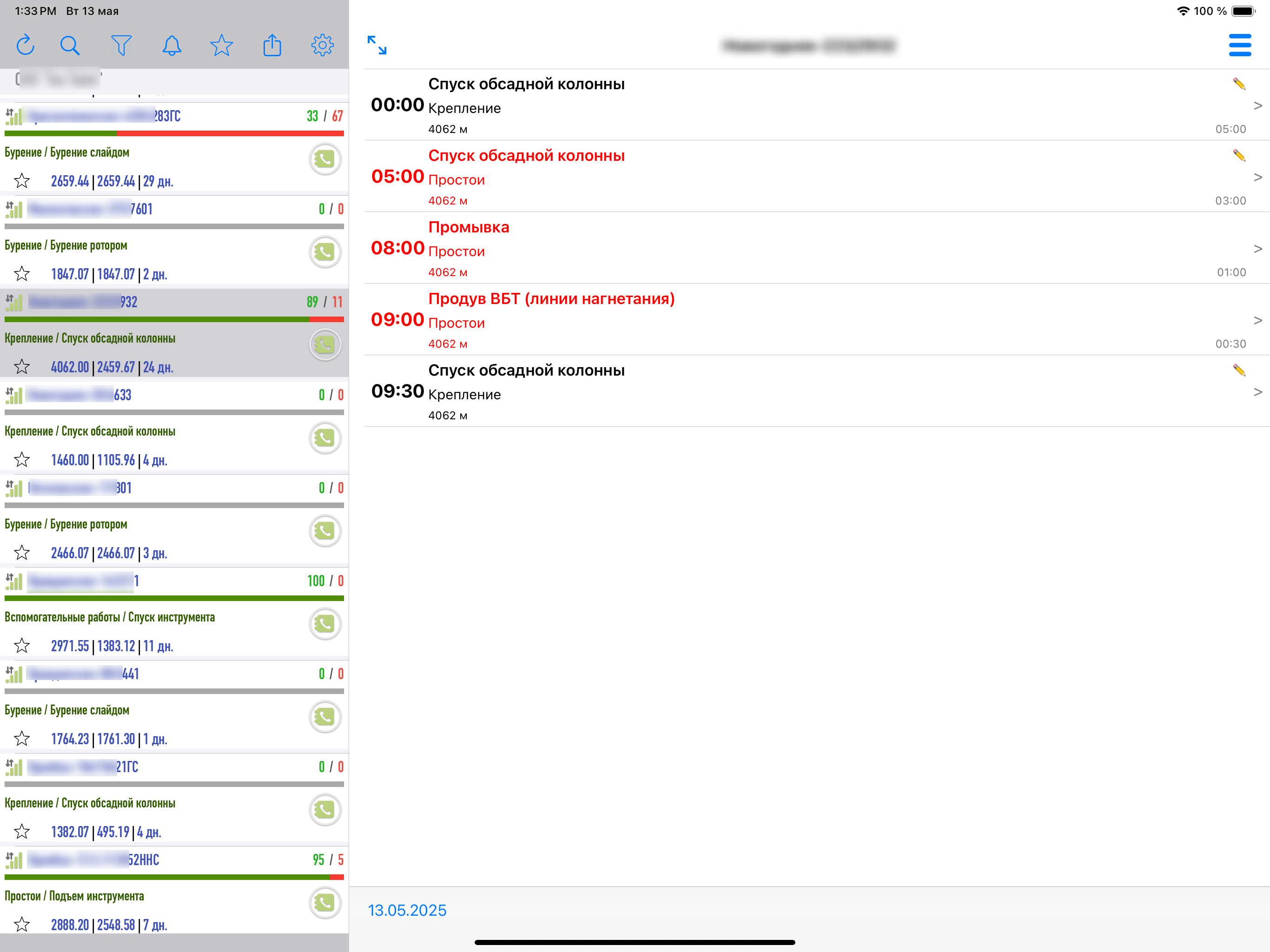Viewport: 1270px width, 952px height.
Task: Tap the 33 / 67 ratio
Action: pyautogui.click(x=324, y=116)
